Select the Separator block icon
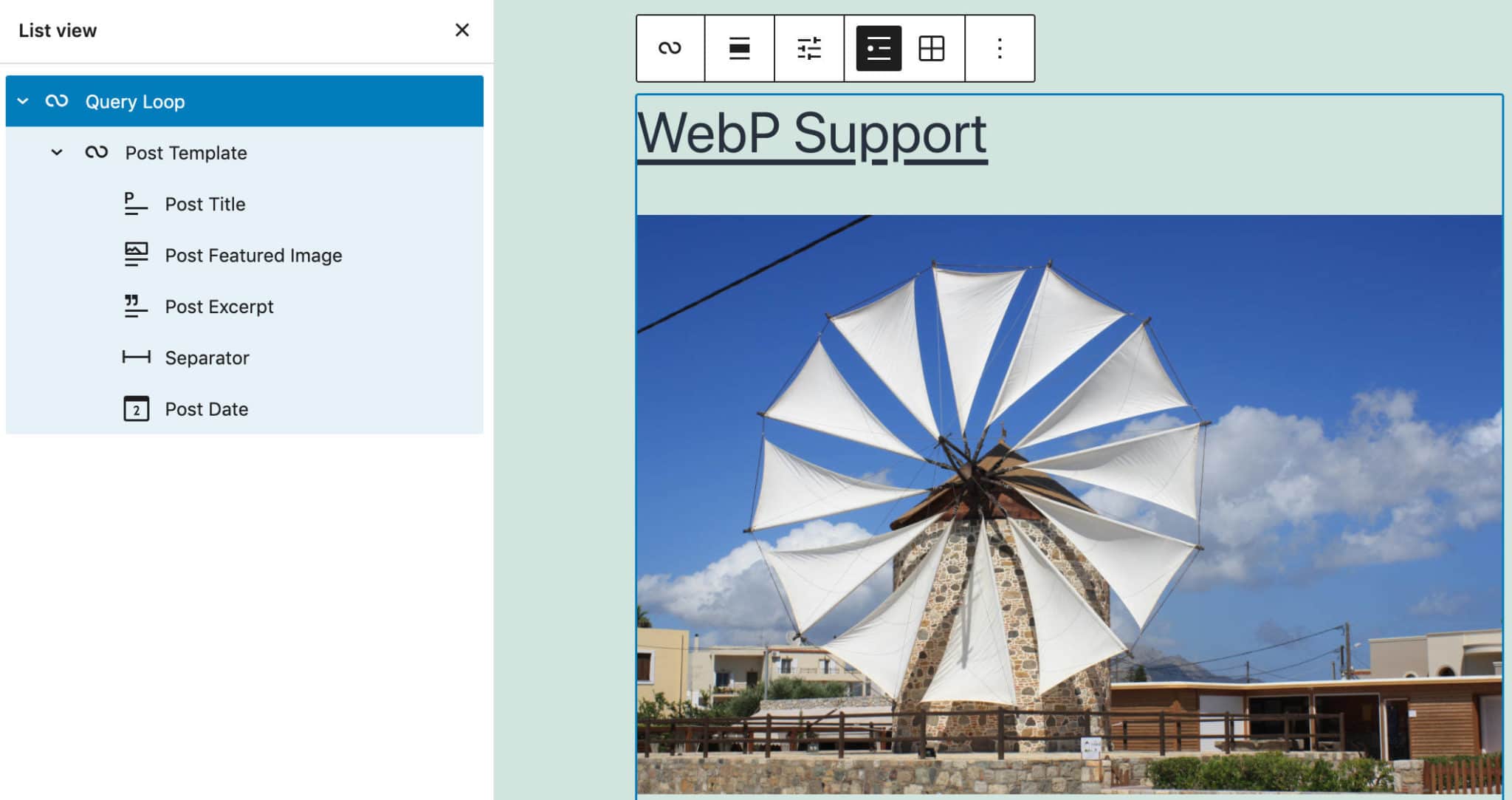 point(135,358)
